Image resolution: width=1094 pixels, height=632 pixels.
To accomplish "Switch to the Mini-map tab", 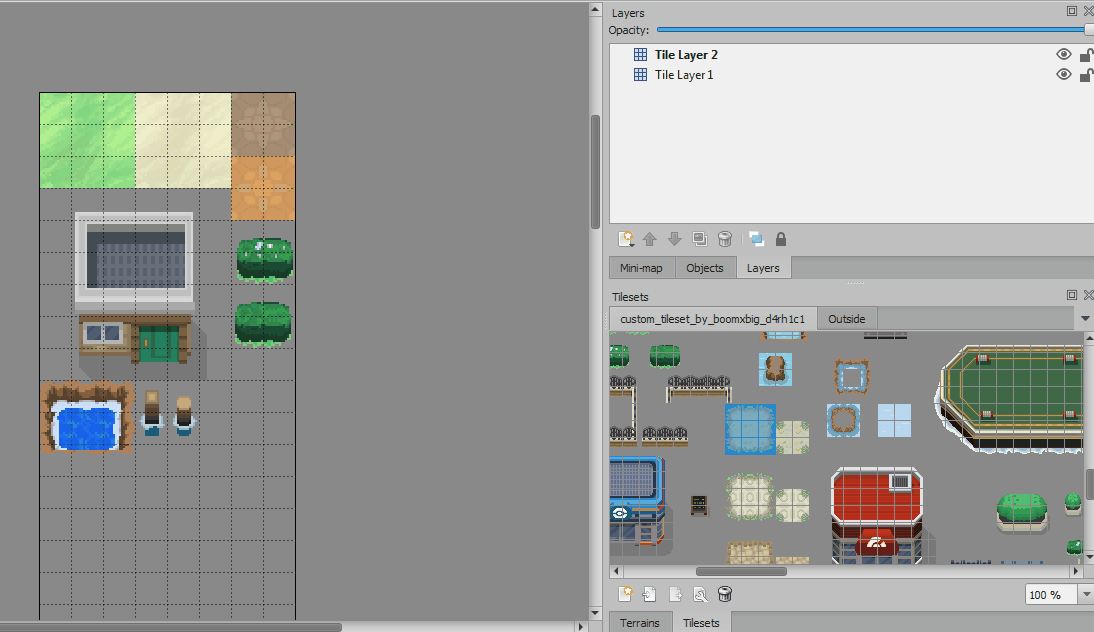I will [641, 268].
